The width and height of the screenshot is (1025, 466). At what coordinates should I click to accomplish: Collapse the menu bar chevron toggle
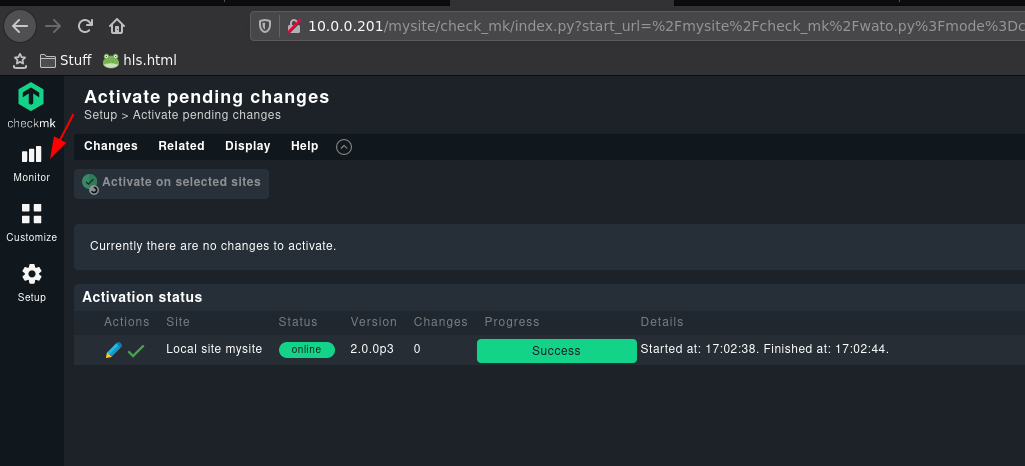(x=344, y=147)
